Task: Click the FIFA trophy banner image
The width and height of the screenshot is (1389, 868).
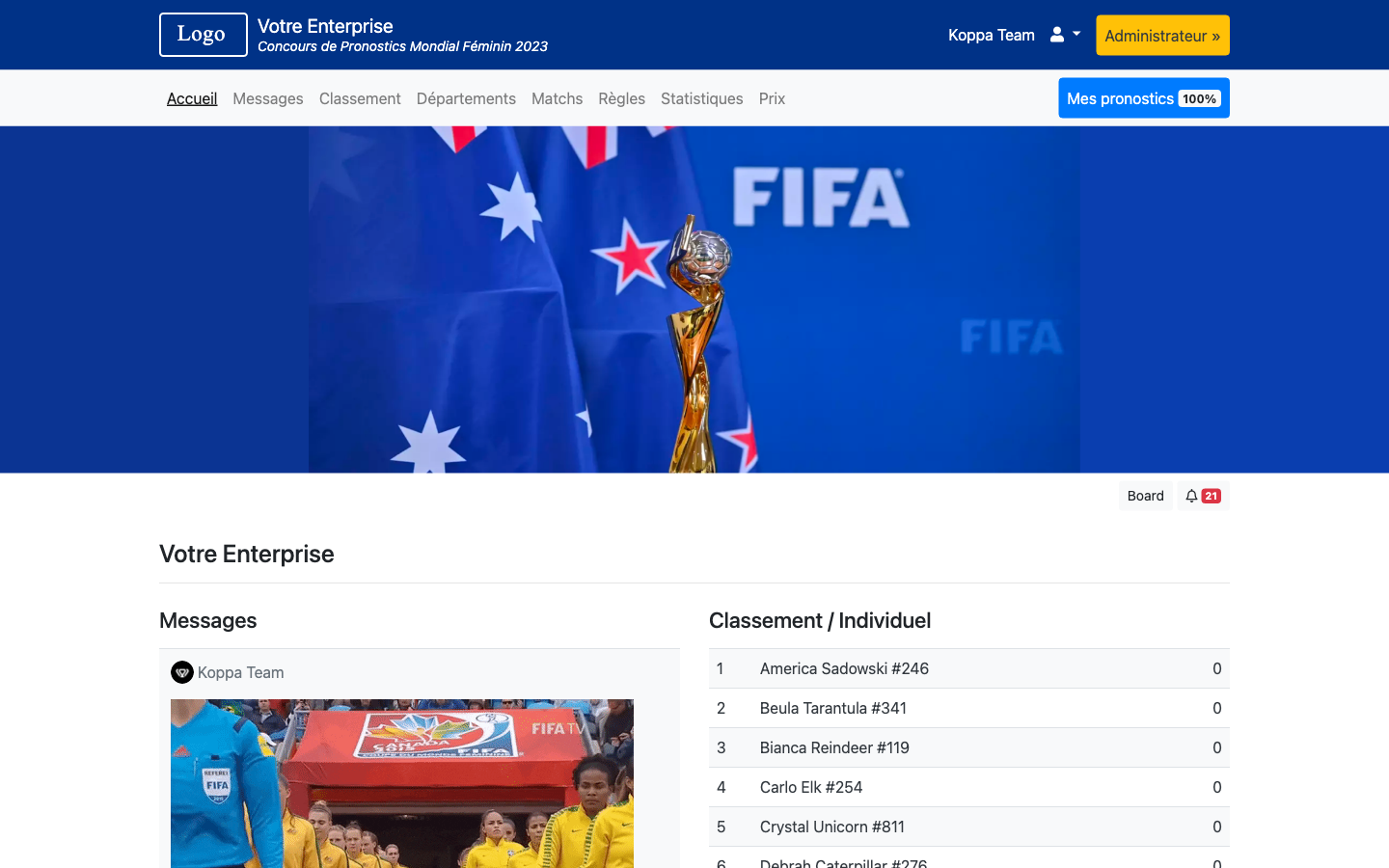Action: (x=694, y=300)
